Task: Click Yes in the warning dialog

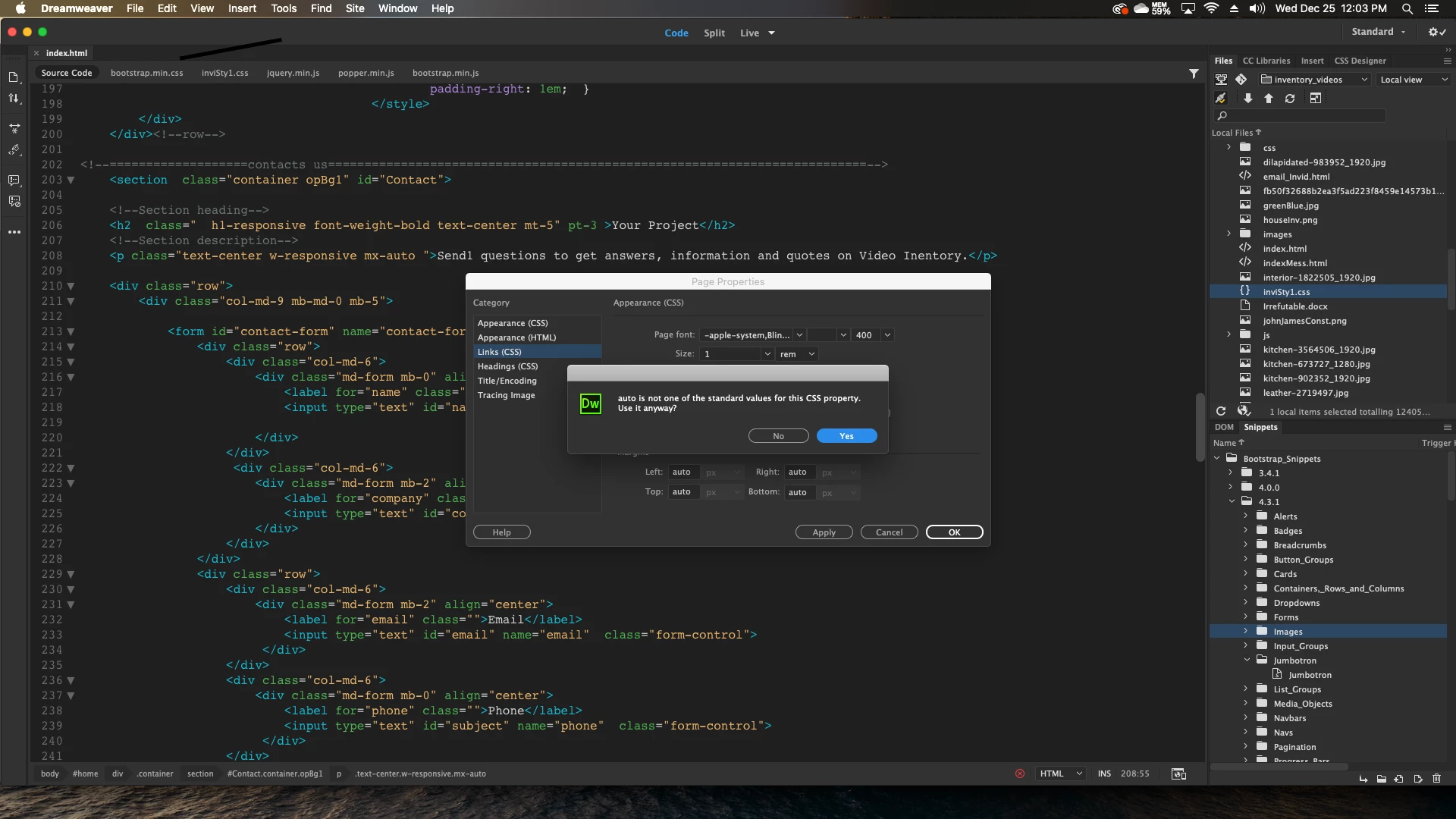Action: tap(846, 436)
